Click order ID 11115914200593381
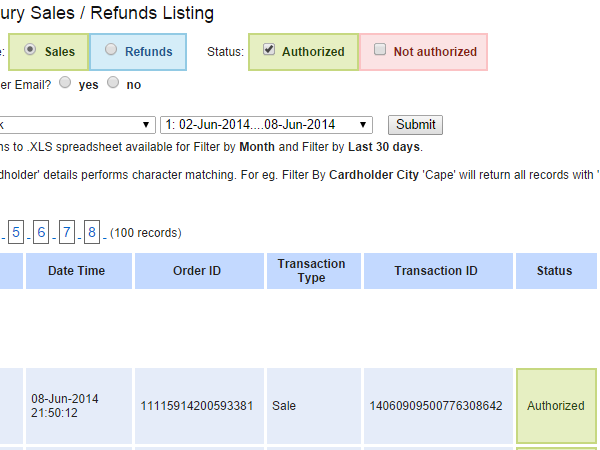 (x=196, y=406)
